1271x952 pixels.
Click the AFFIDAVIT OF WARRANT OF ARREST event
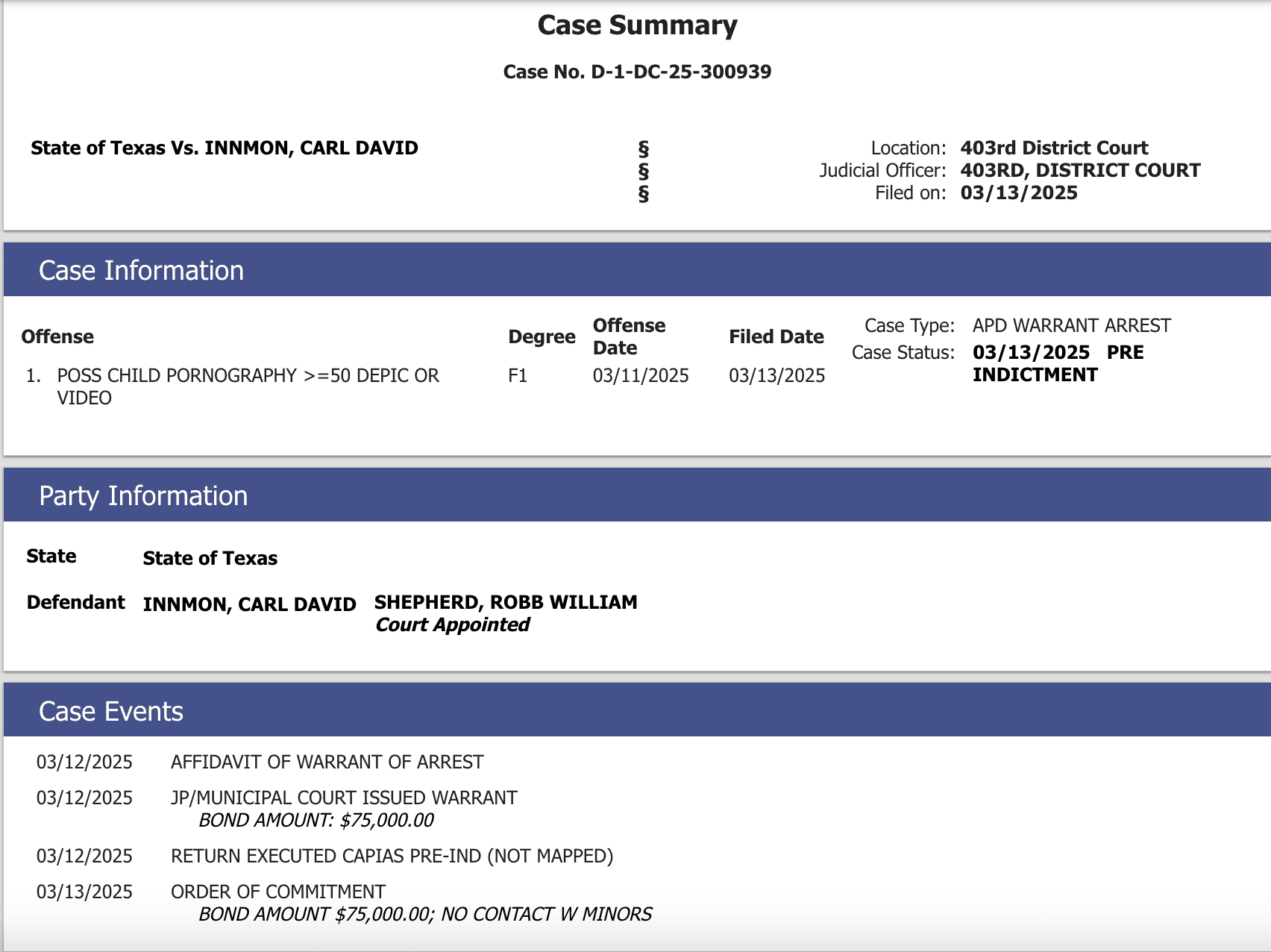click(327, 762)
